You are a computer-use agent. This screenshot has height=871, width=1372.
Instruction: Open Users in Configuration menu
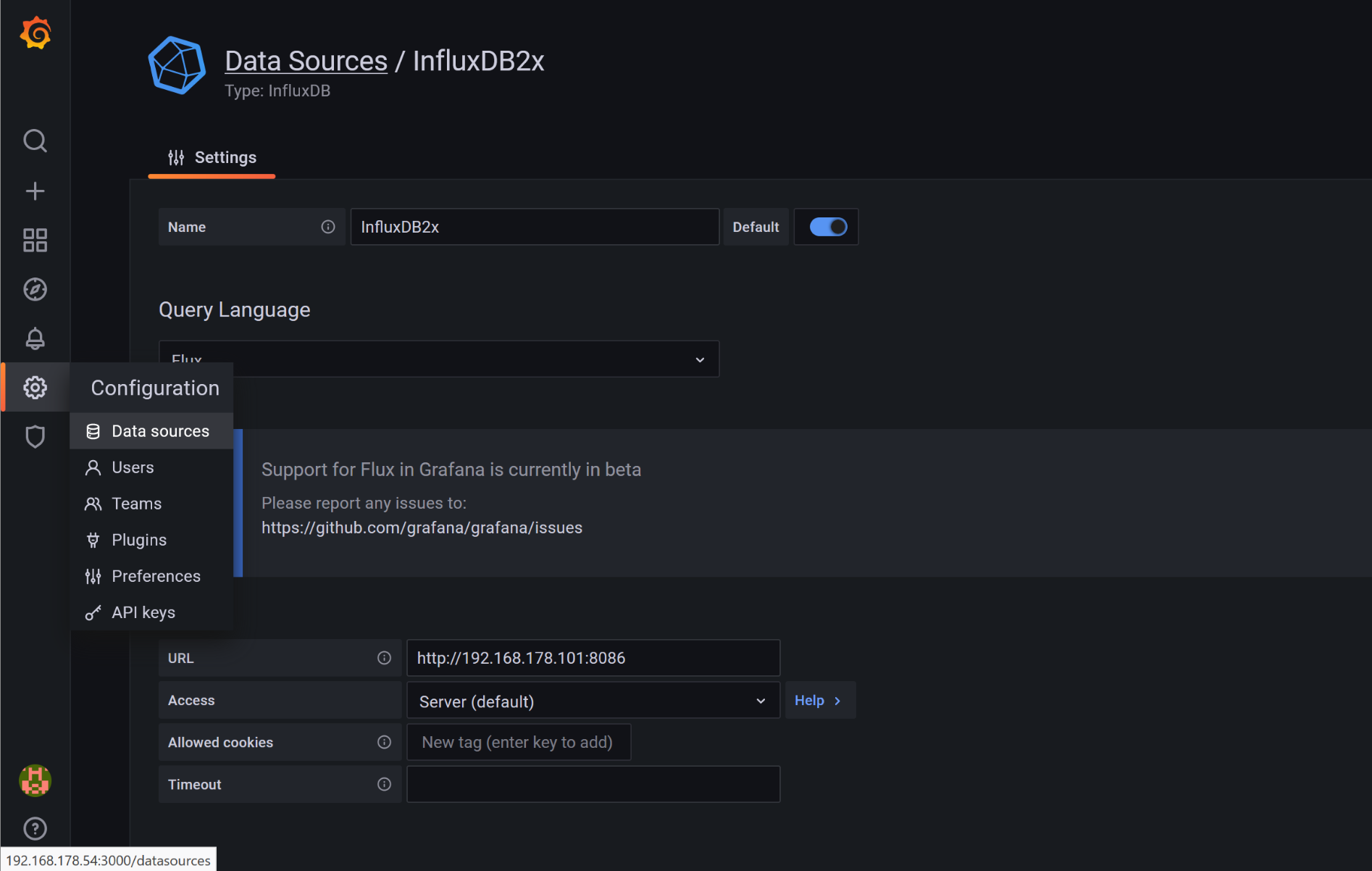click(151, 467)
